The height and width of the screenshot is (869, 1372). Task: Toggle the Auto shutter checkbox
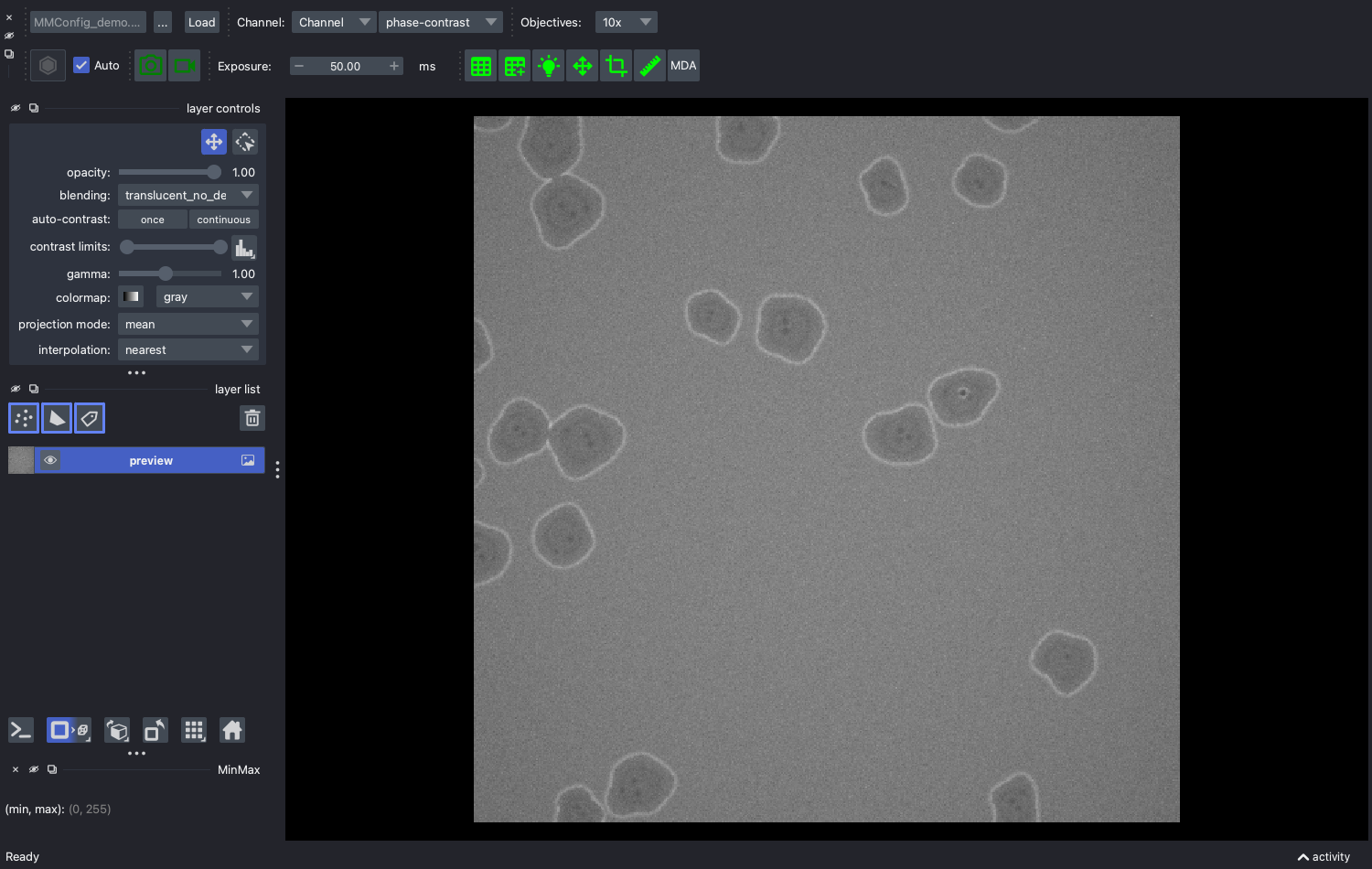click(81, 66)
